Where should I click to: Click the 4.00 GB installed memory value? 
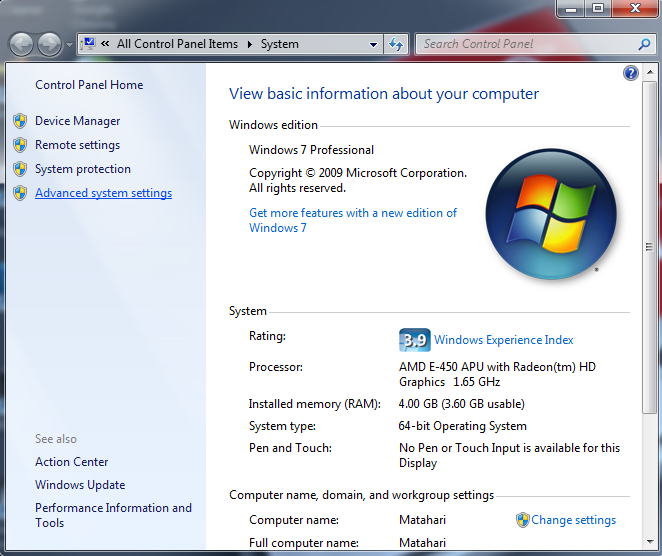pyautogui.click(x=461, y=404)
